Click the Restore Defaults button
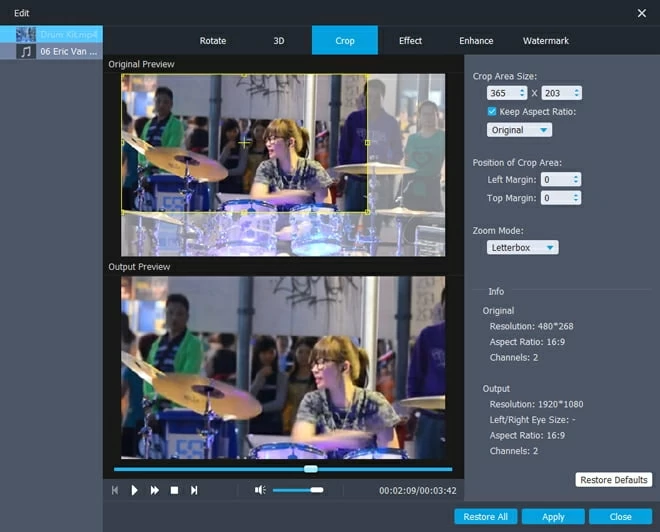660x532 pixels. [613, 480]
